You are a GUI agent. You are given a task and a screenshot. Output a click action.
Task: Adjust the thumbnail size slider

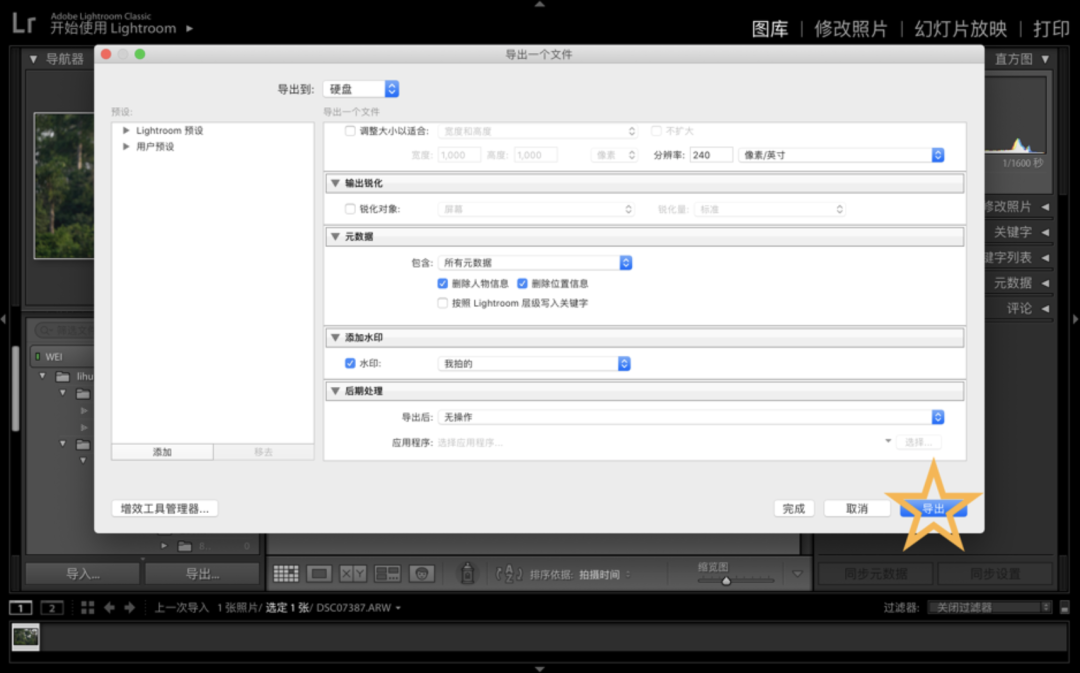click(727, 580)
